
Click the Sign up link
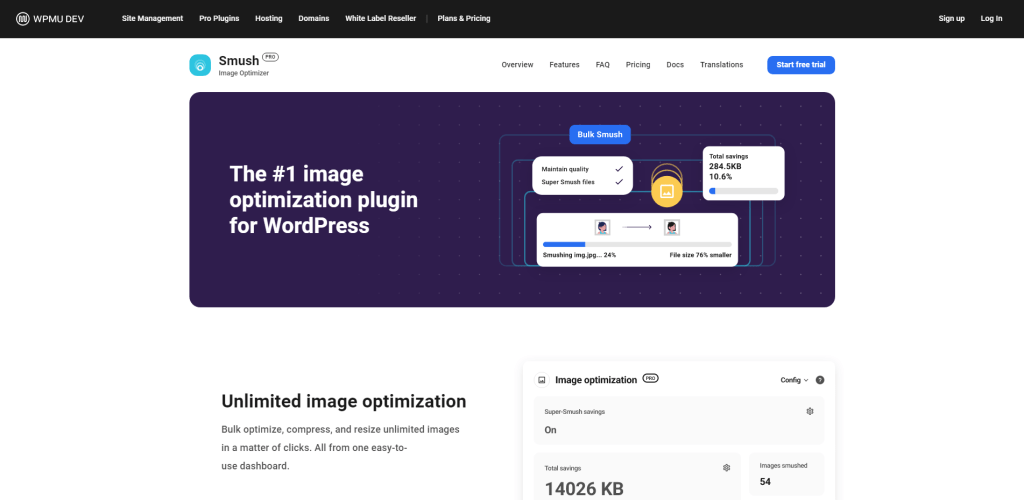tap(952, 18)
